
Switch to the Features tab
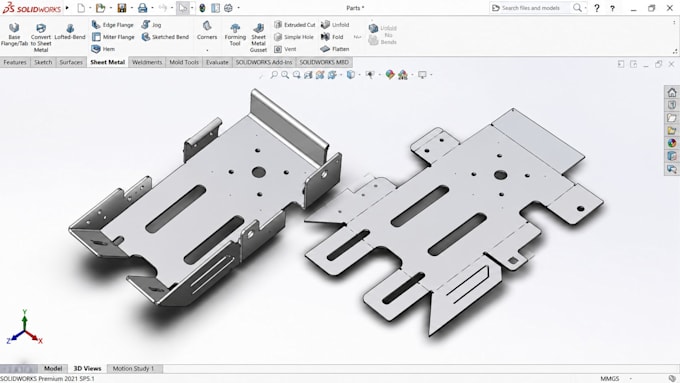(15, 62)
